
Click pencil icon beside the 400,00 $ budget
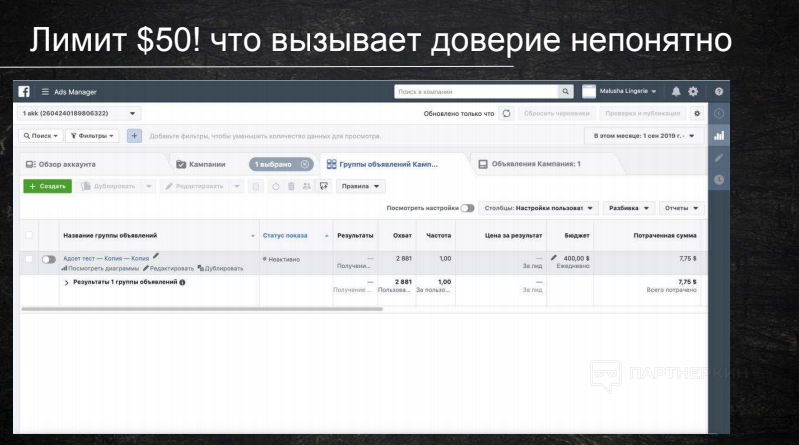point(554,258)
